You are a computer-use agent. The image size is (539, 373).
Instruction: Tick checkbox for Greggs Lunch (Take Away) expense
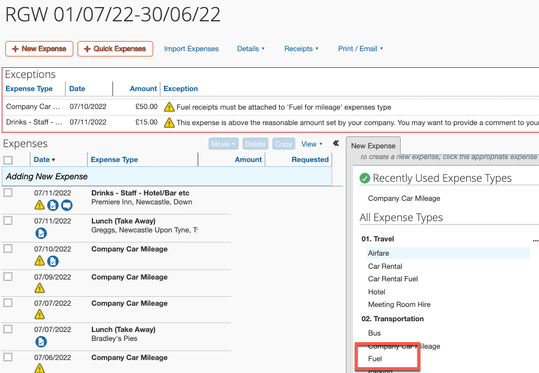pyautogui.click(x=8, y=220)
